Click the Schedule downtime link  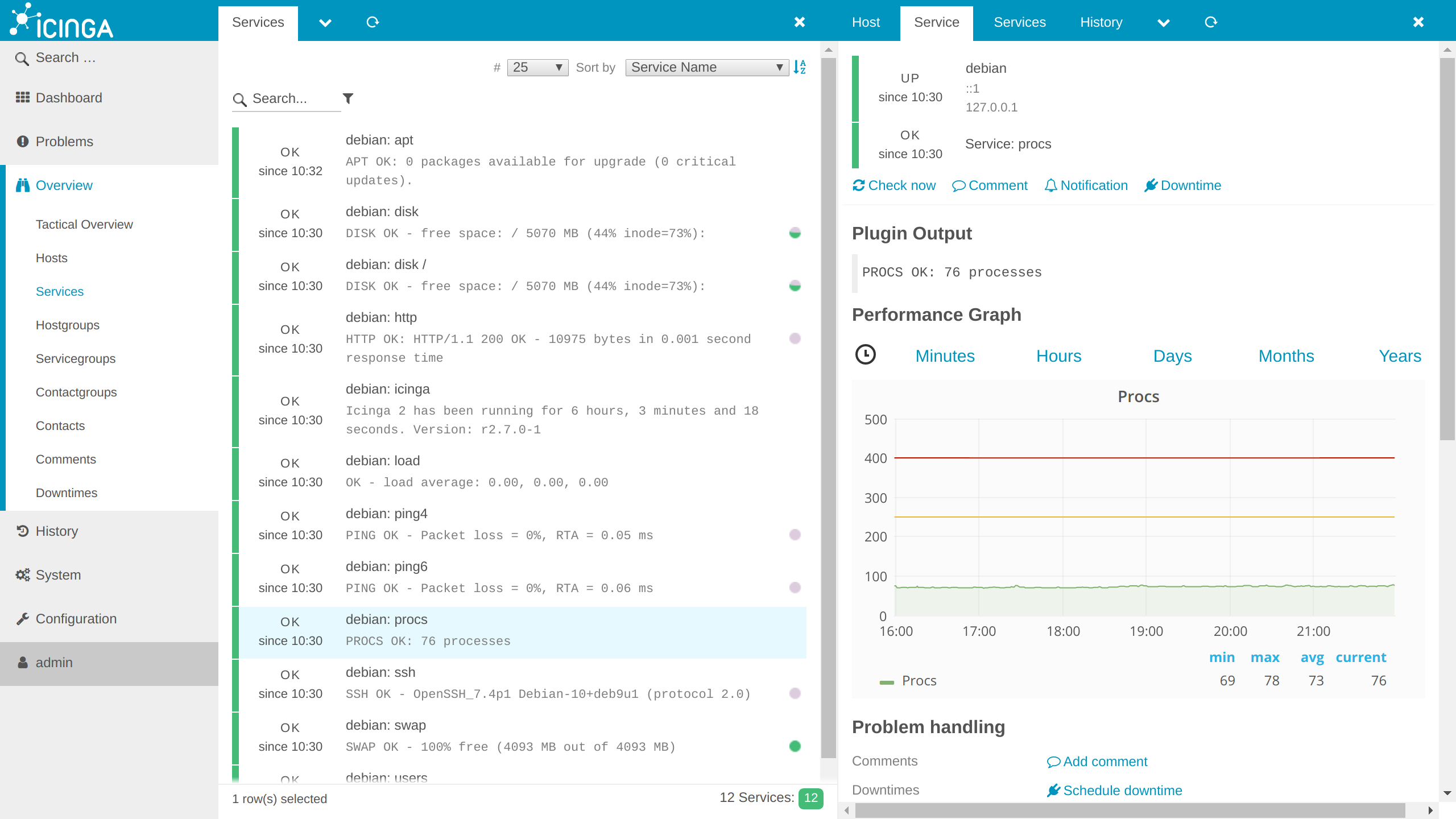tap(1122, 791)
